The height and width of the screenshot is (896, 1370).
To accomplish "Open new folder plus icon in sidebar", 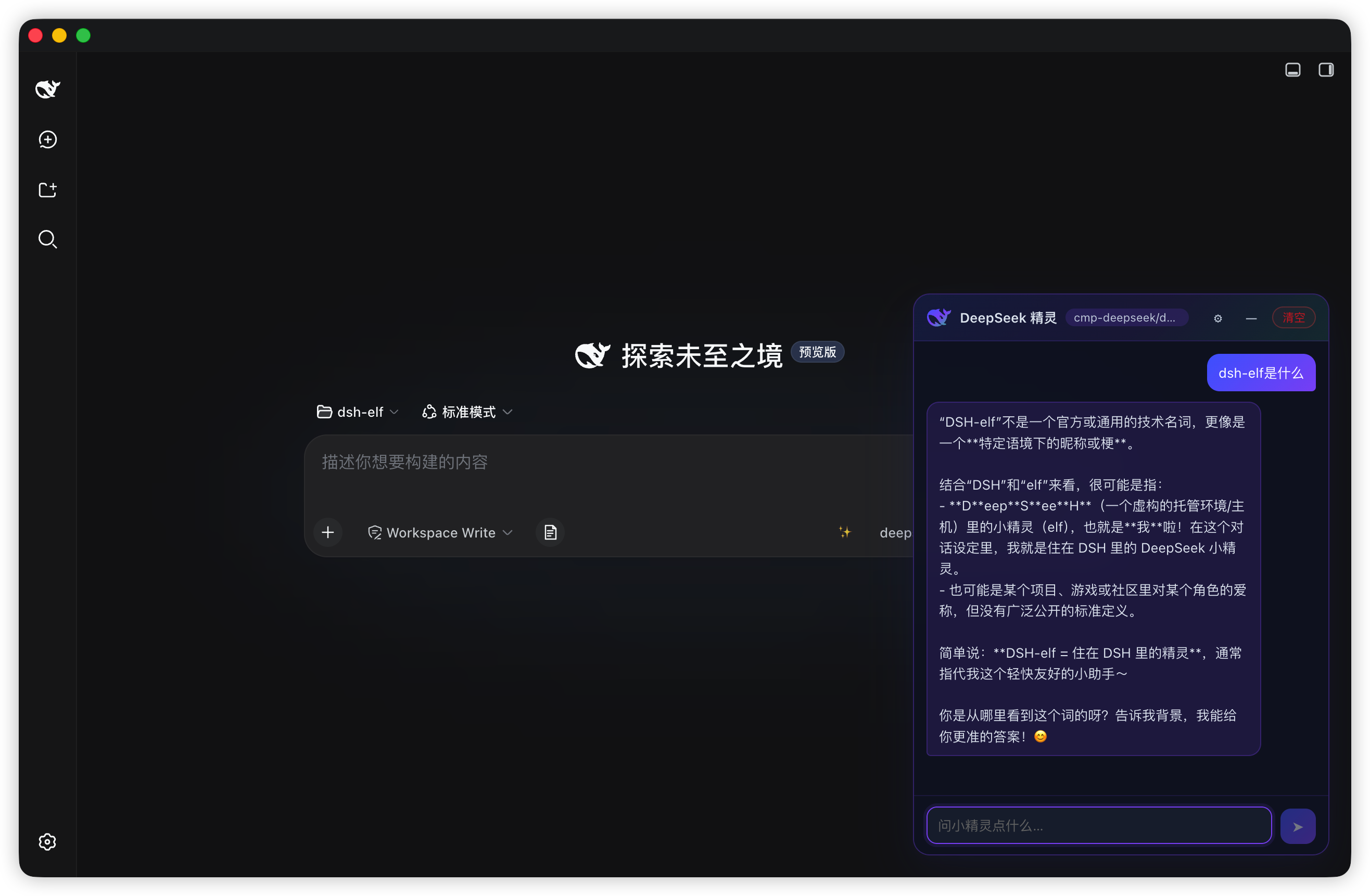I will pyautogui.click(x=48, y=189).
